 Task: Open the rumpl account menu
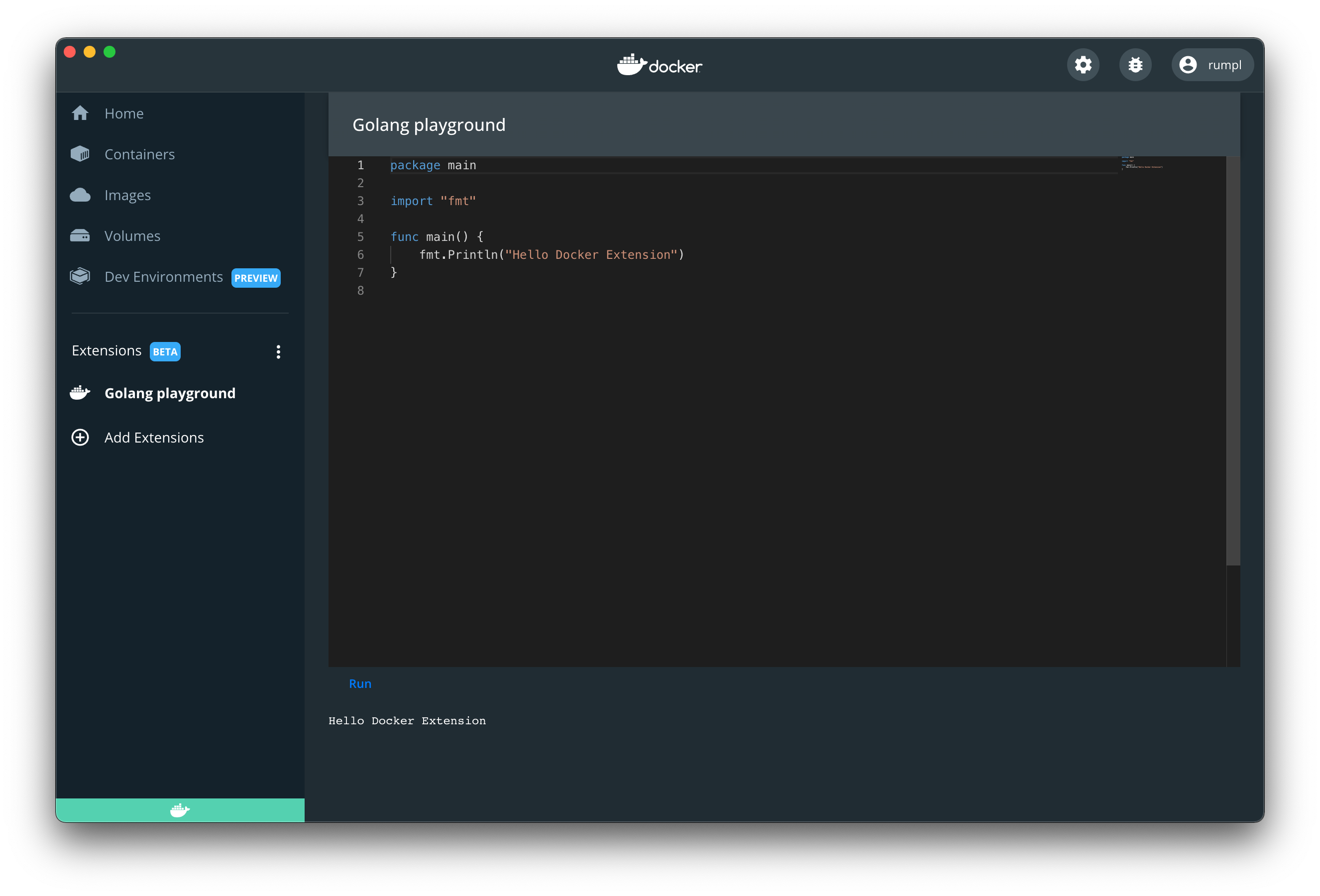coord(1212,65)
